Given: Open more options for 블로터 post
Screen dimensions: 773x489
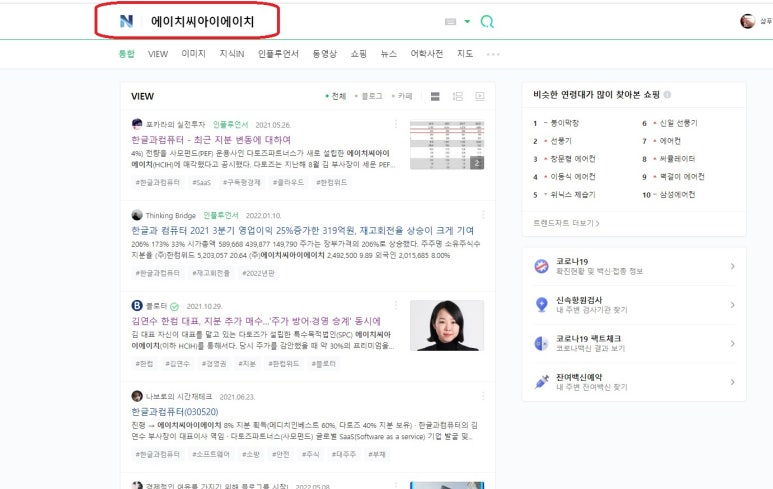Looking at the screenshot, I should coord(395,306).
